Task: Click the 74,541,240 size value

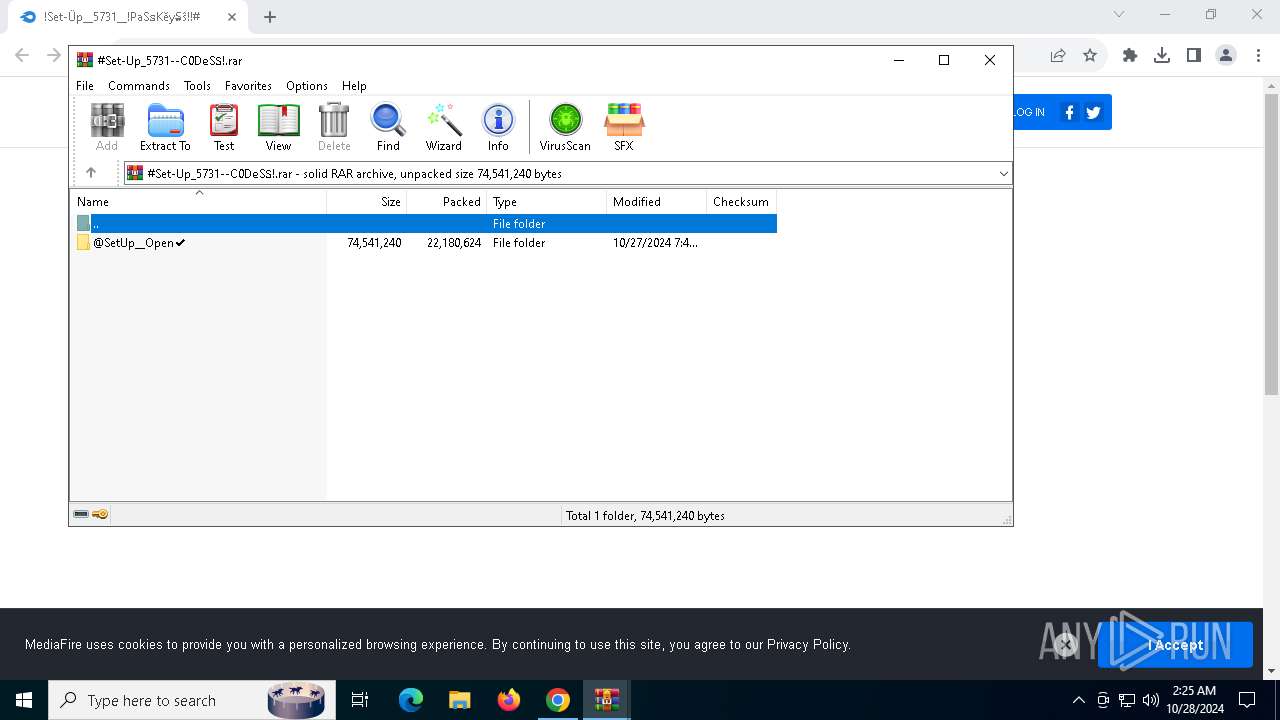Action: click(x=374, y=243)
